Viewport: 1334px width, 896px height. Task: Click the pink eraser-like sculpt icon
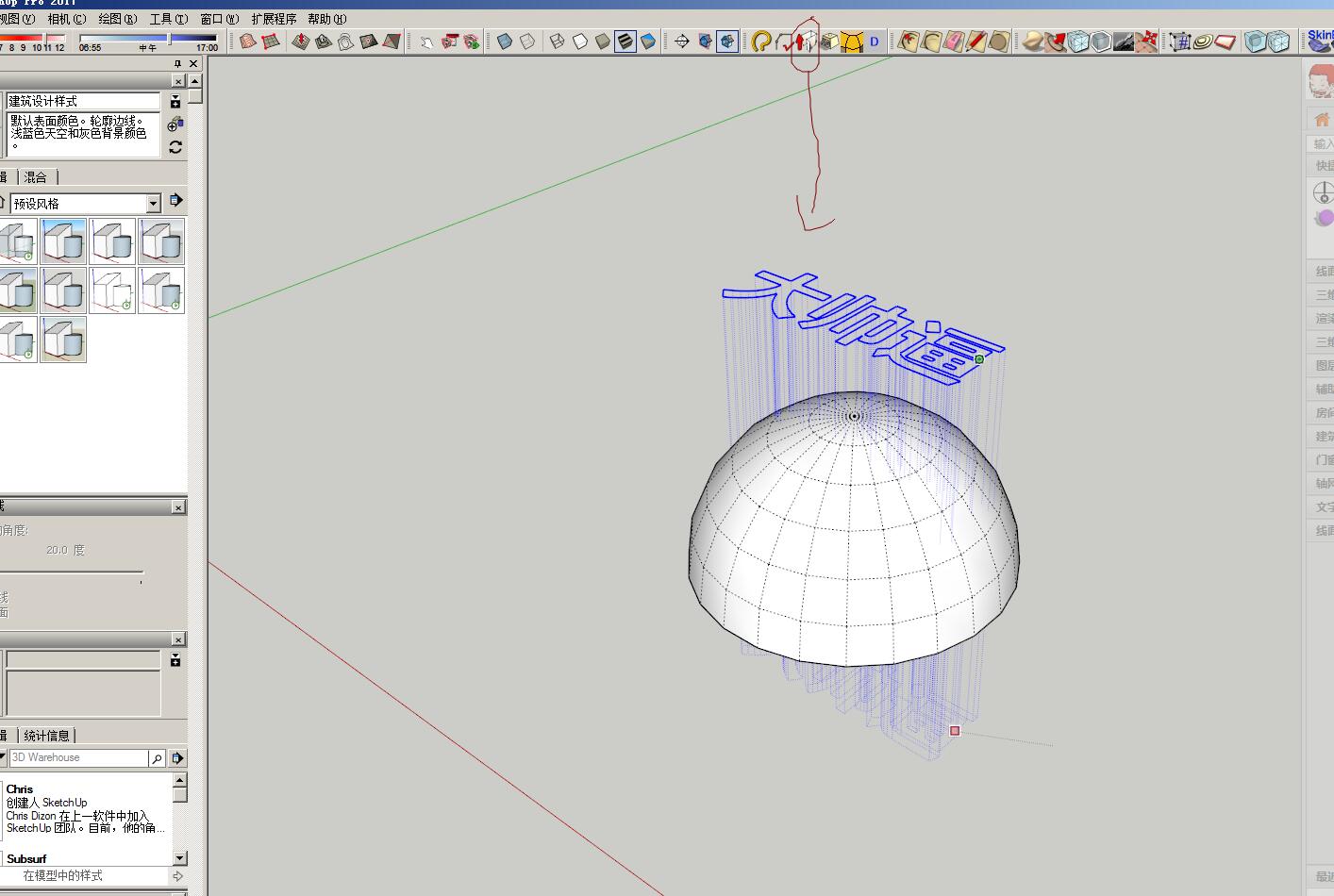954,41
